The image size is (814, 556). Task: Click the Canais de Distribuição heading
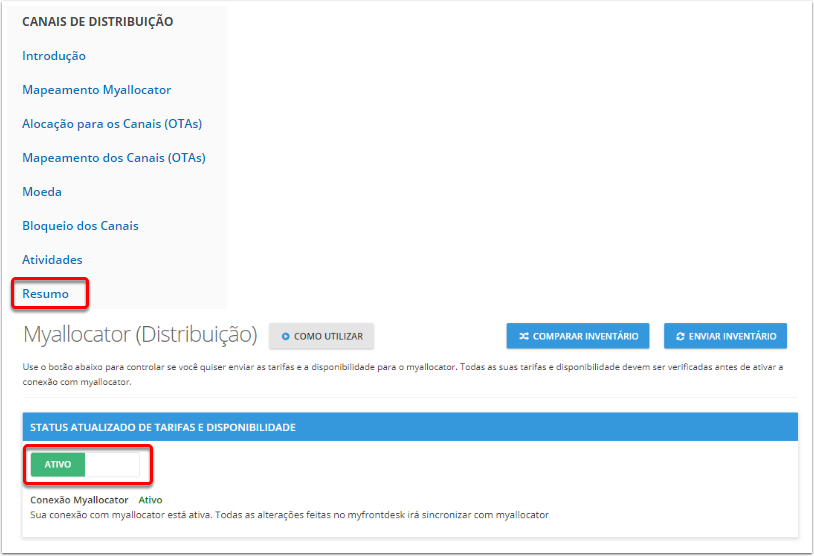(98, 22)
